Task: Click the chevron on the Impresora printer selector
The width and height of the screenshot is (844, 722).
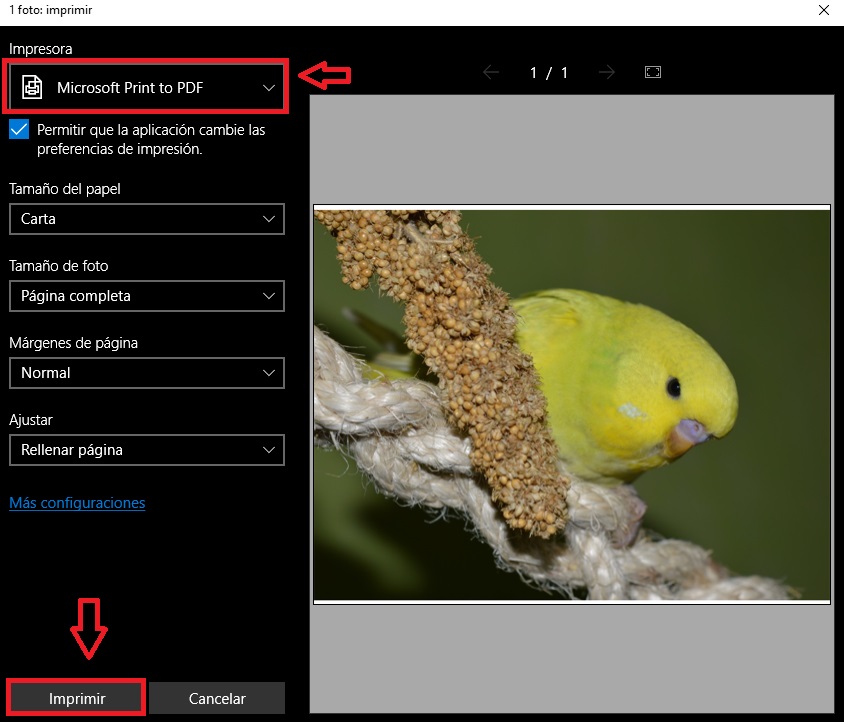Action: click(x=269, y=88)
